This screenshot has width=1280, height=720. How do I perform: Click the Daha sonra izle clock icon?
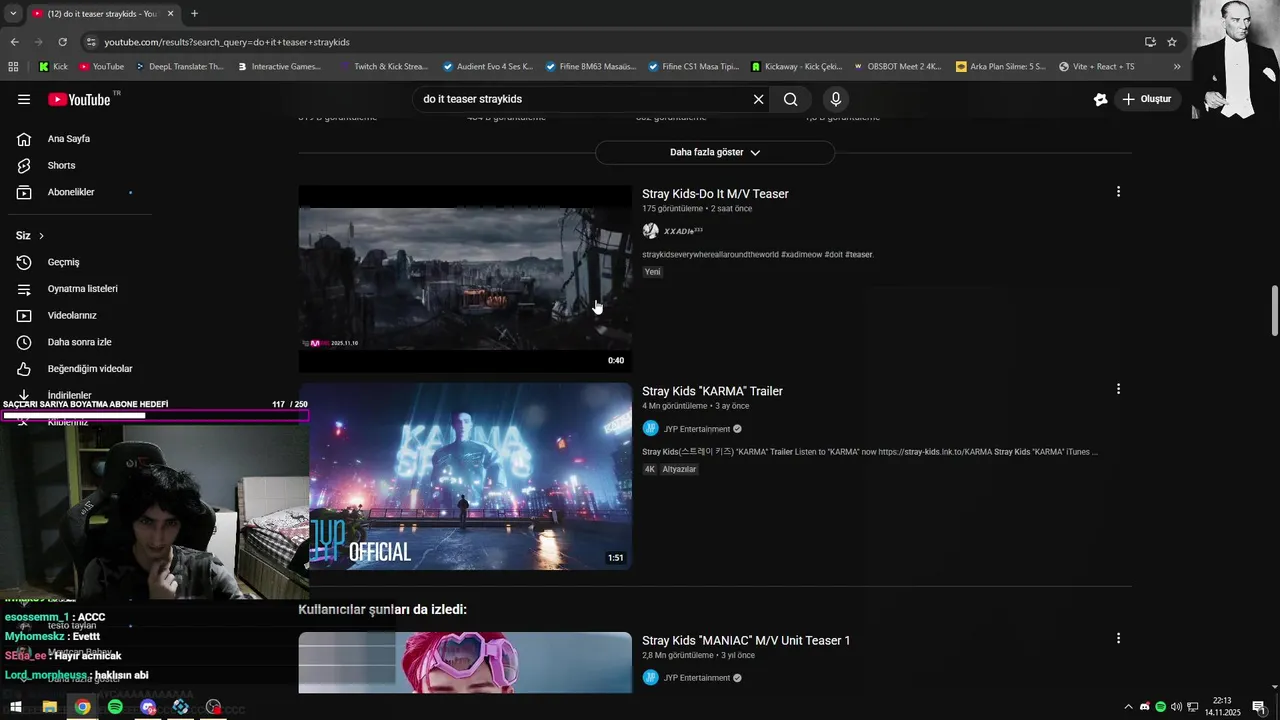[x=24, y=342]
